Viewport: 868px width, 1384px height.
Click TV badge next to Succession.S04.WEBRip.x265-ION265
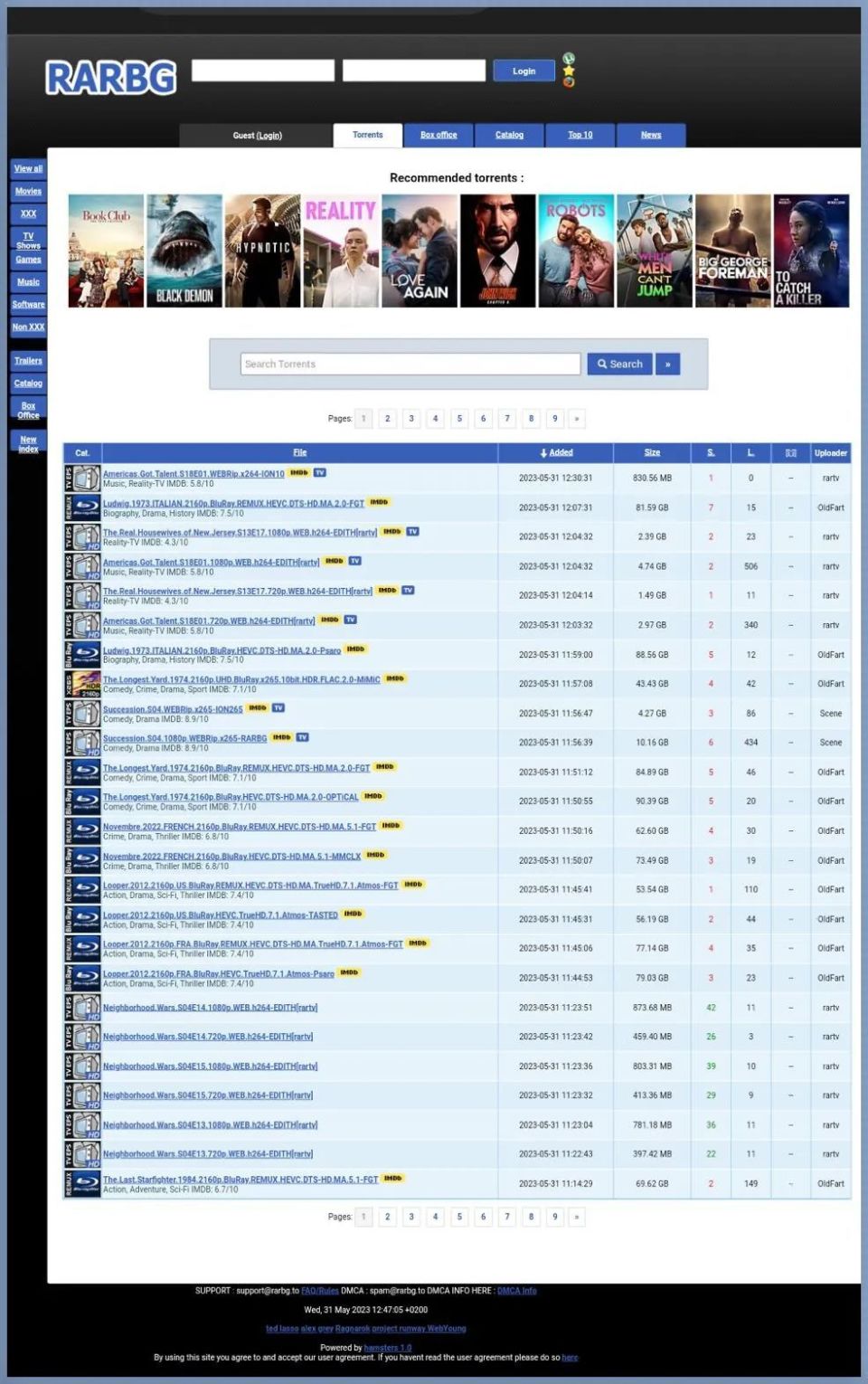click(x=278, y=707)
